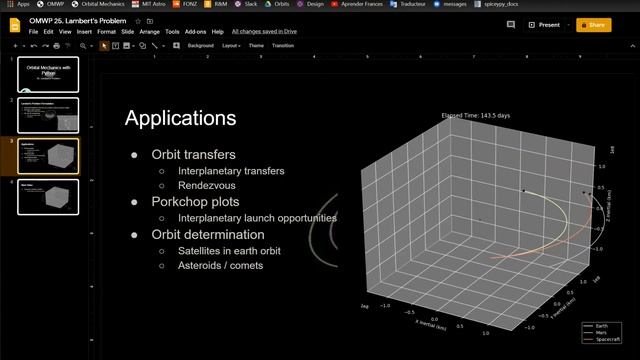This screenshot has width=640, height=360.
Task: Click the Transition button
Action: click(283, 46)
